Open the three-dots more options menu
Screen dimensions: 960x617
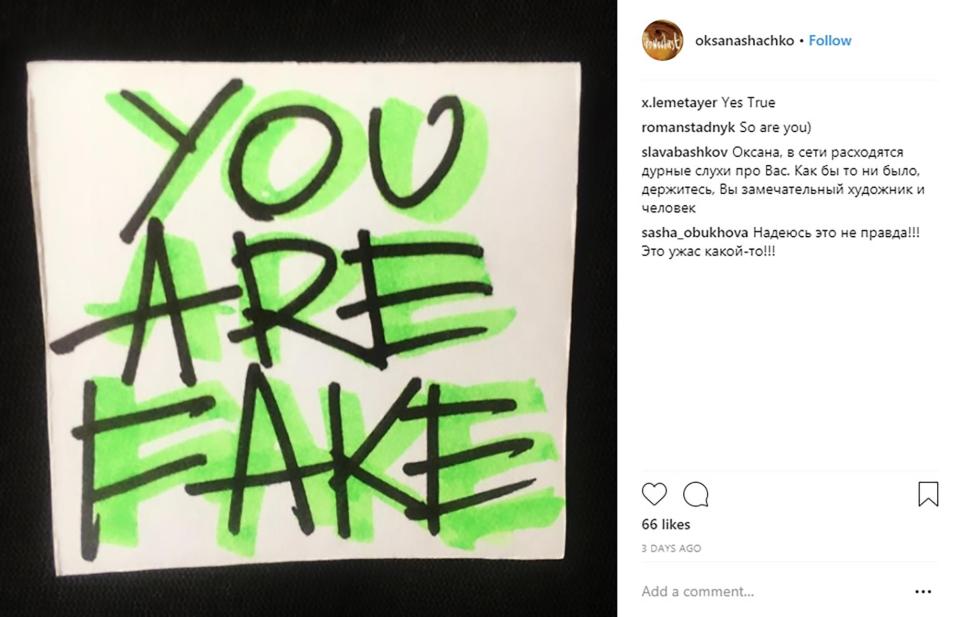pos(923,591)
